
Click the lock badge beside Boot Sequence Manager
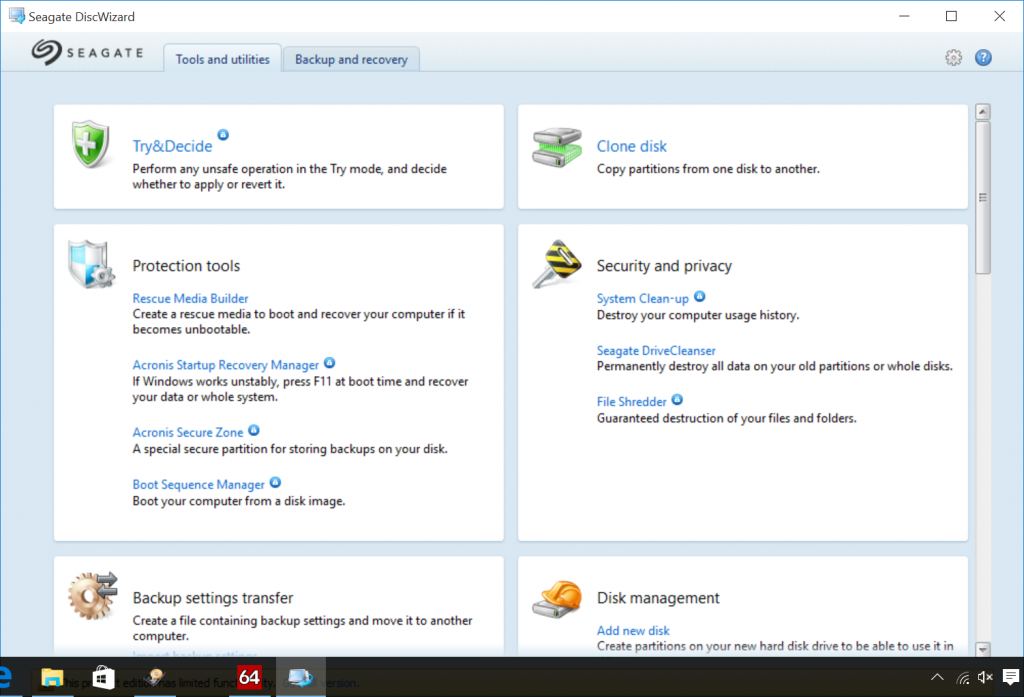click(x=276, y=483)
